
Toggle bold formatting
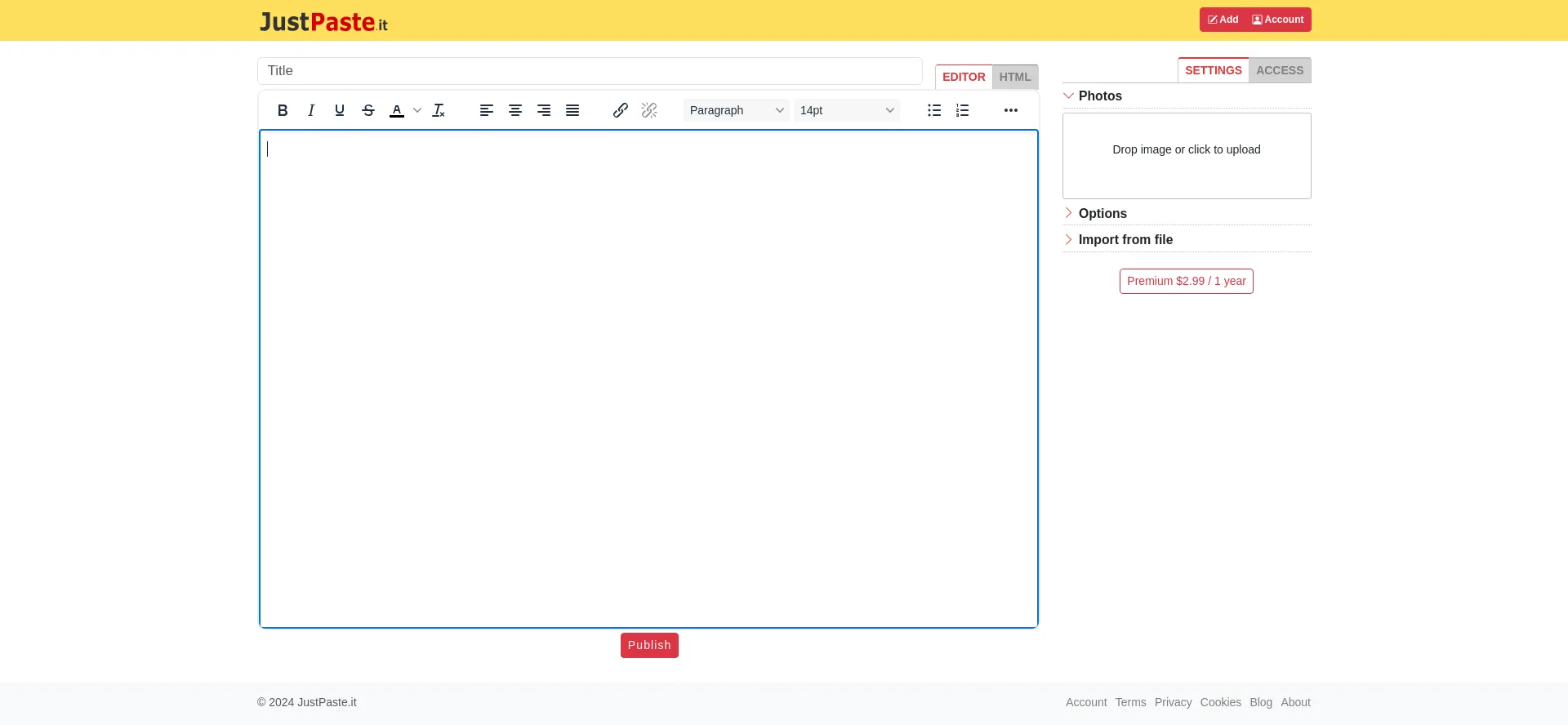[x=283, y=110]
